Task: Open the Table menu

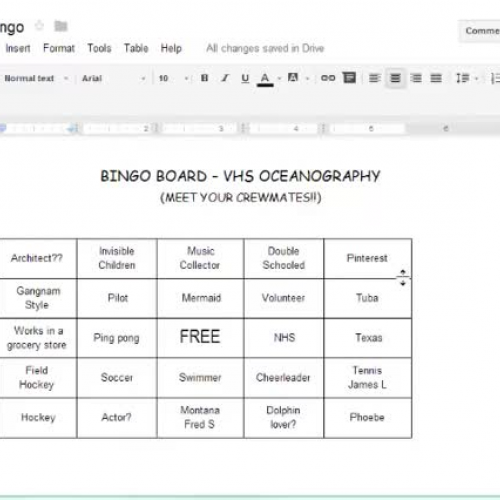Action: tap(136, 48)
